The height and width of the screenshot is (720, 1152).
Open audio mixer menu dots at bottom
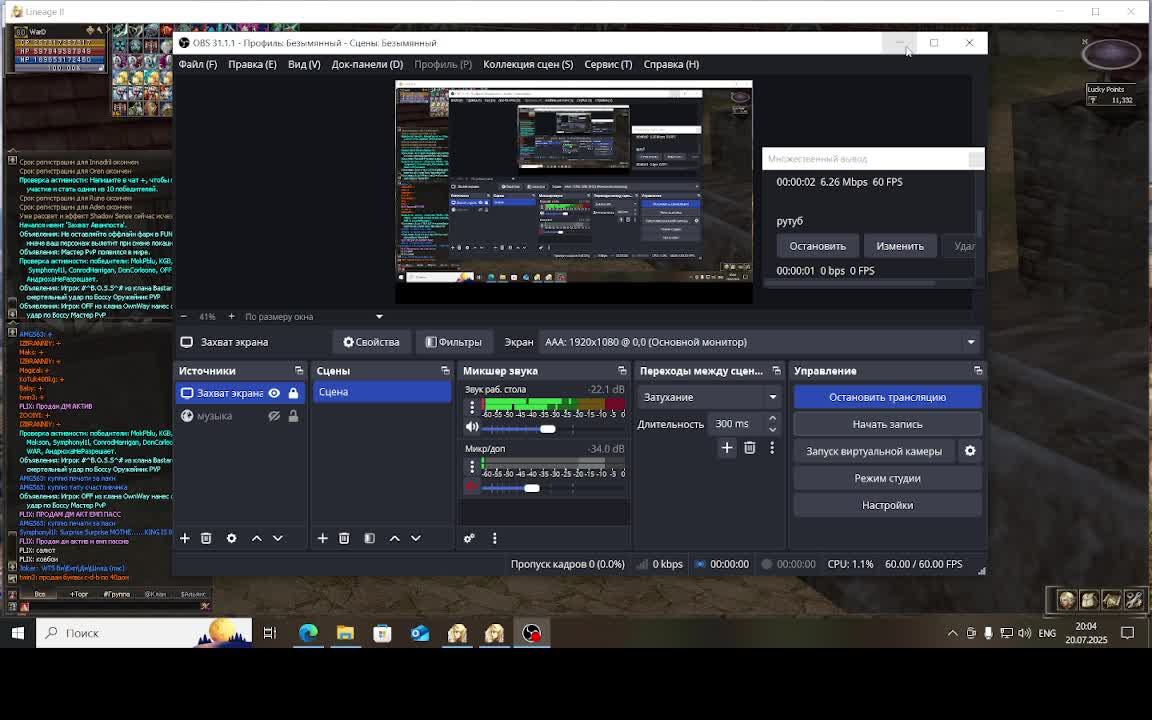[494, 539]
